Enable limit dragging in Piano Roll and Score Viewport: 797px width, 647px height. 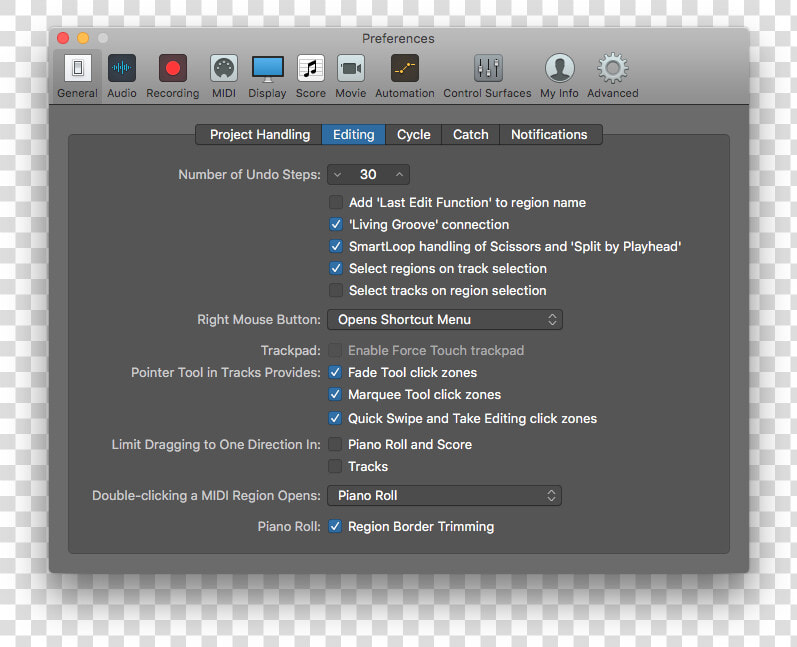click(x=335, y=444)
